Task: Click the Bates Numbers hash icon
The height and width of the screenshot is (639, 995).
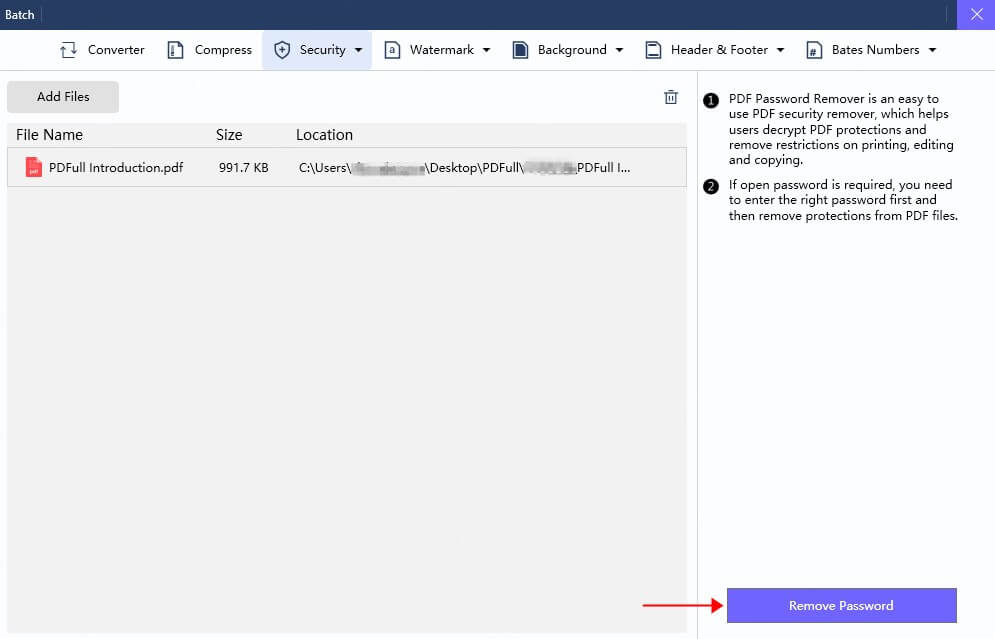Action: pos(814,50)
